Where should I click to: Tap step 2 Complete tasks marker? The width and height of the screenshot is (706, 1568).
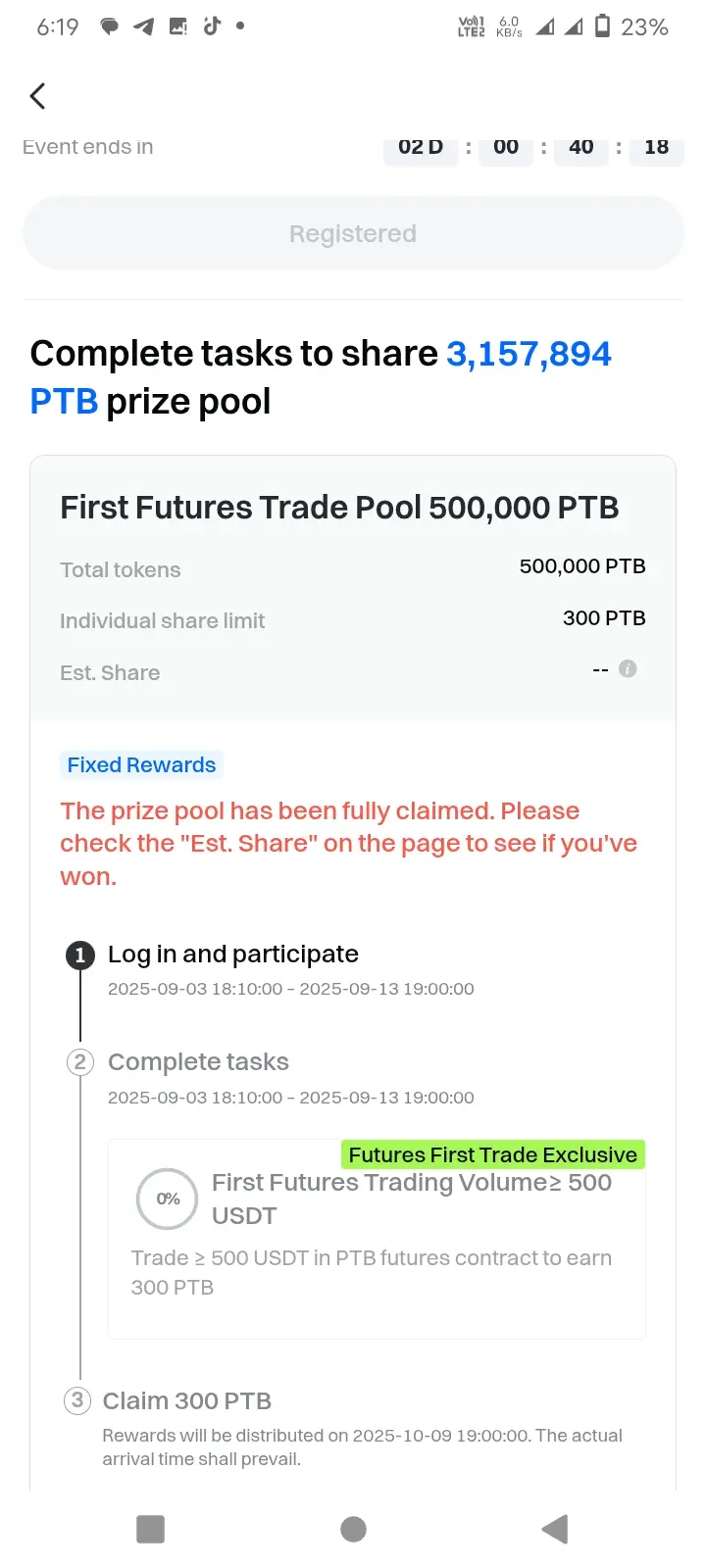coord(80,1062)
